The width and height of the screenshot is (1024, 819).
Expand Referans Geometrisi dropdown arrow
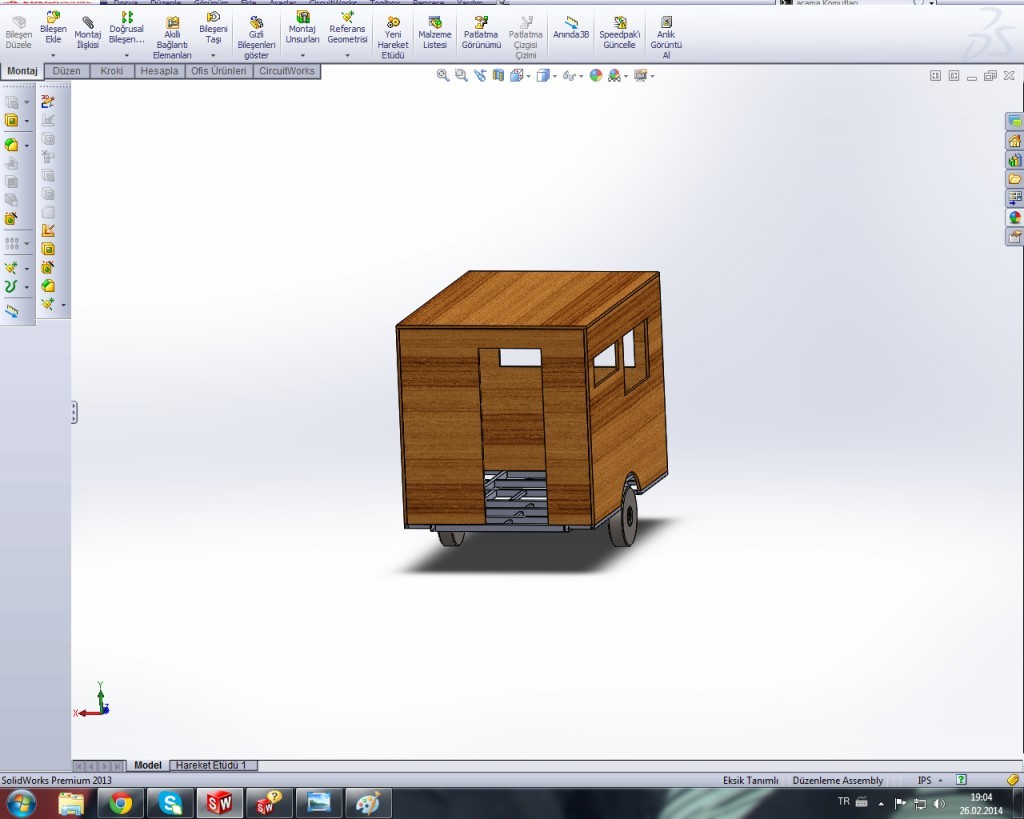pyautogui.click(x=347, y=56)
